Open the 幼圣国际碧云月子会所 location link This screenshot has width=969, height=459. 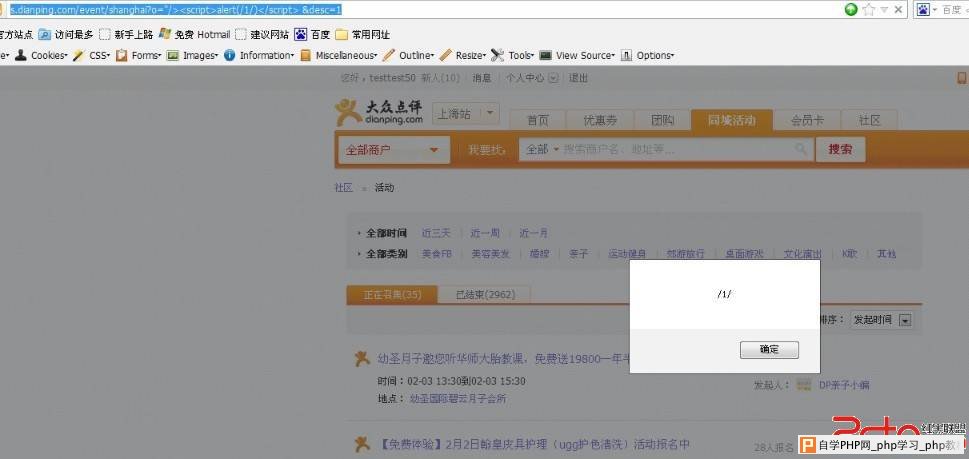pyautogui.click(x=458, y=398)
